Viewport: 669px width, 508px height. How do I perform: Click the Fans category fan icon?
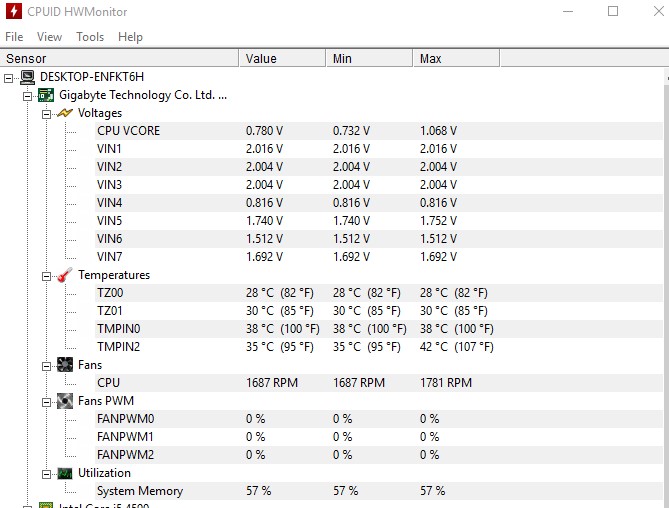(x=65, y=365)
